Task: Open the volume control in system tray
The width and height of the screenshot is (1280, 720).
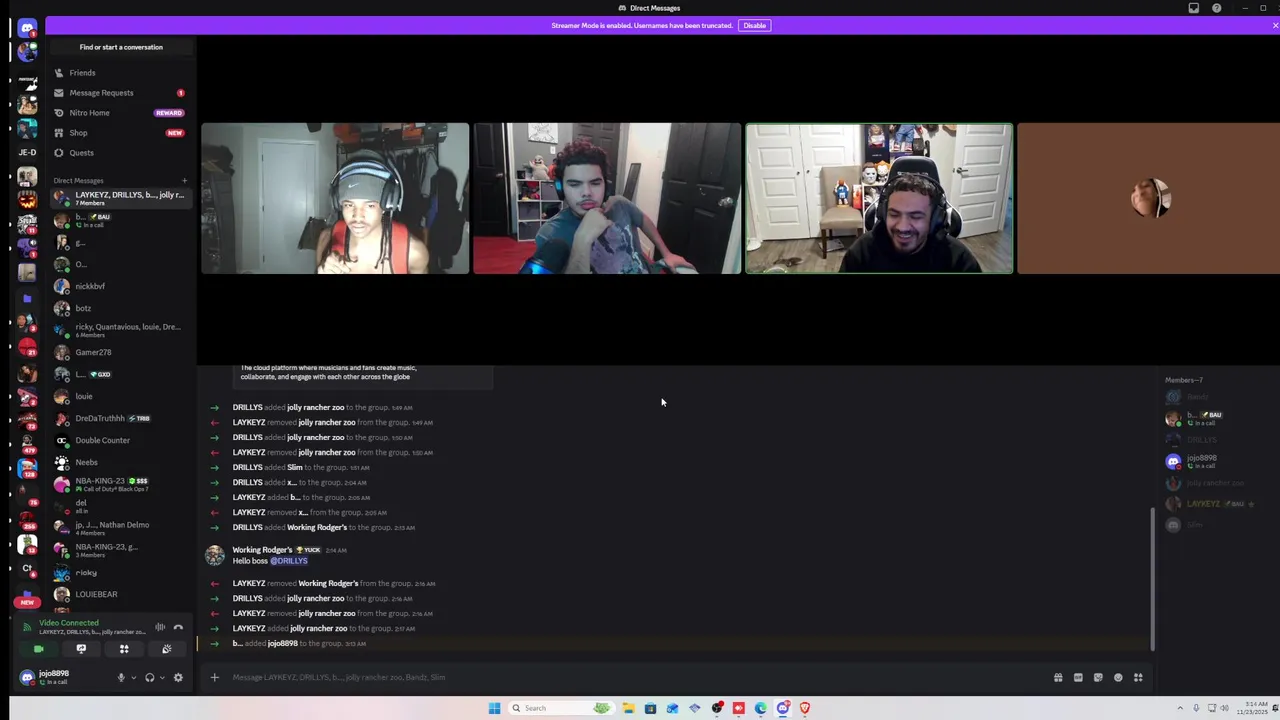Action: point(1224,708)
